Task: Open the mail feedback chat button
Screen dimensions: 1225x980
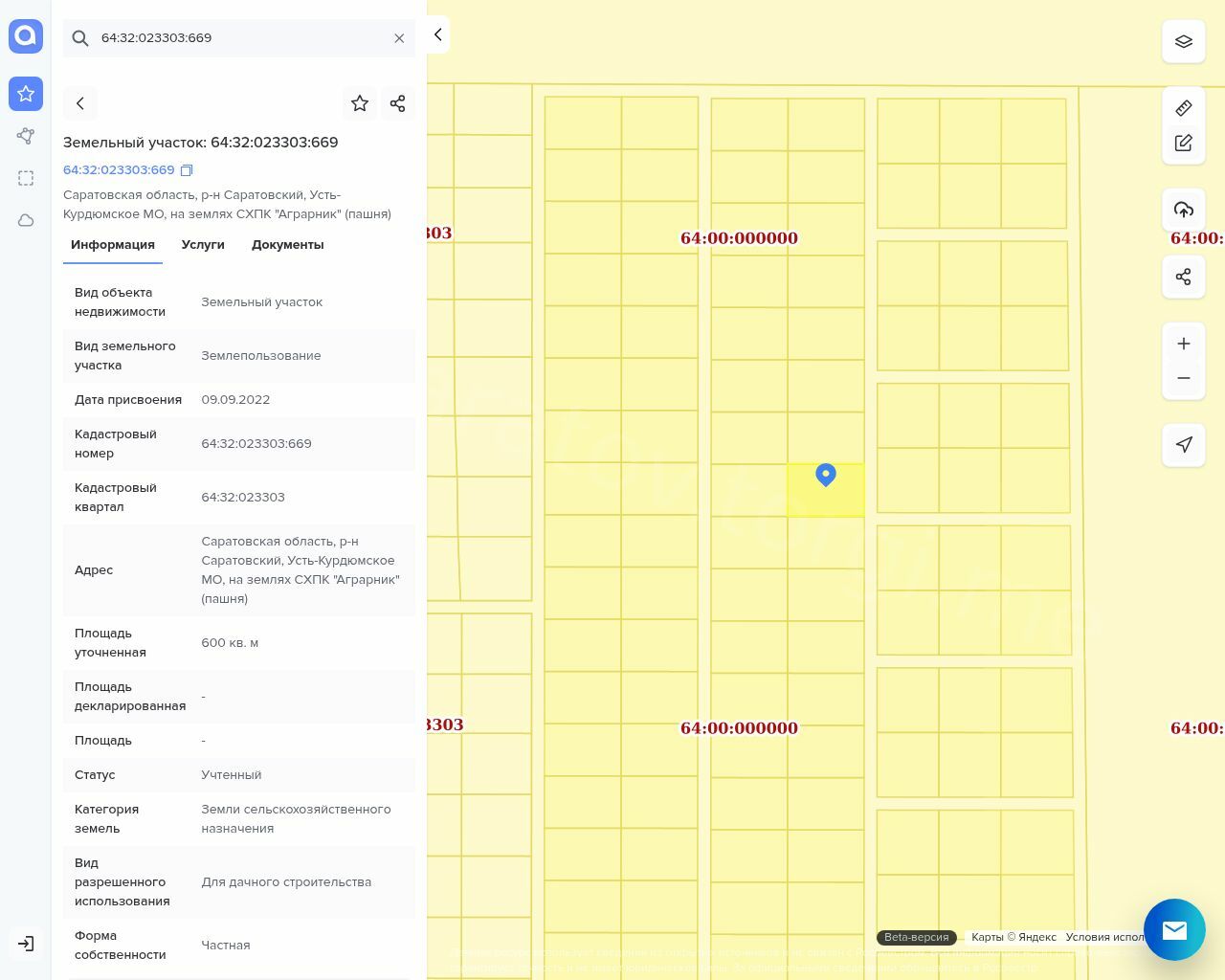Action: [1174, 929]
